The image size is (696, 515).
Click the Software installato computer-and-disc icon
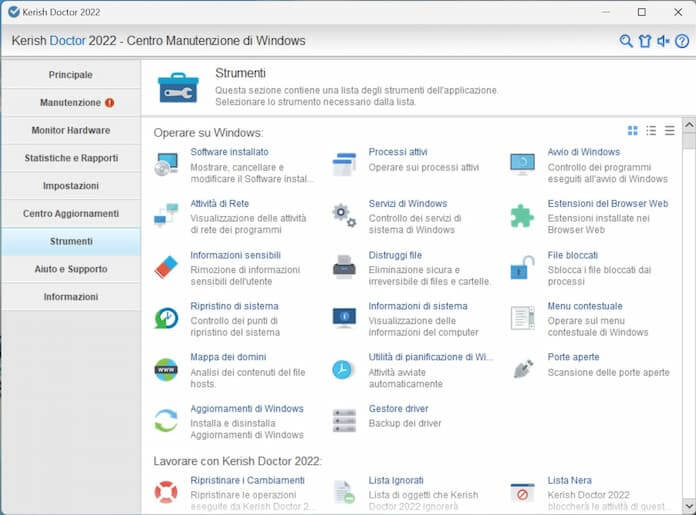point(166,164)
